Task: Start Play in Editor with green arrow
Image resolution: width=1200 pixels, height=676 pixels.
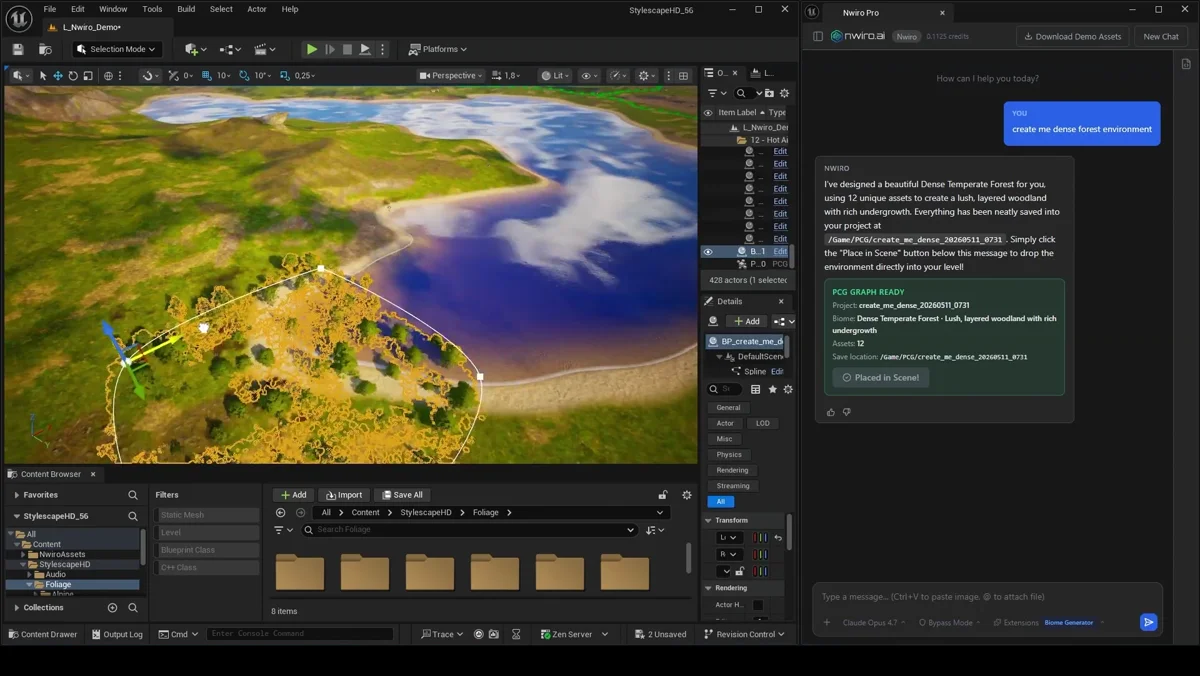Action: pyautogui.click(x=312, y=49)
